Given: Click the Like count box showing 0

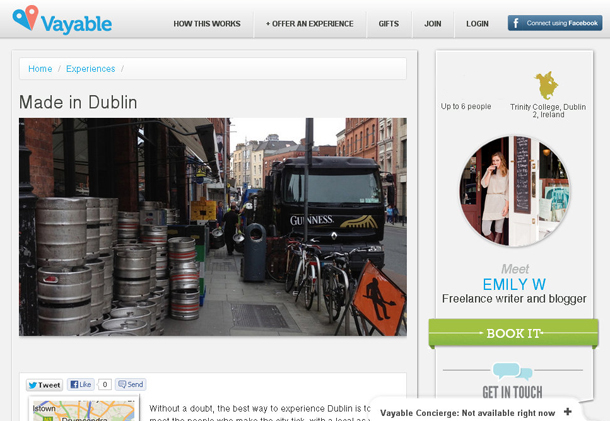Looking at the screenshot, I should pos(105,384).
